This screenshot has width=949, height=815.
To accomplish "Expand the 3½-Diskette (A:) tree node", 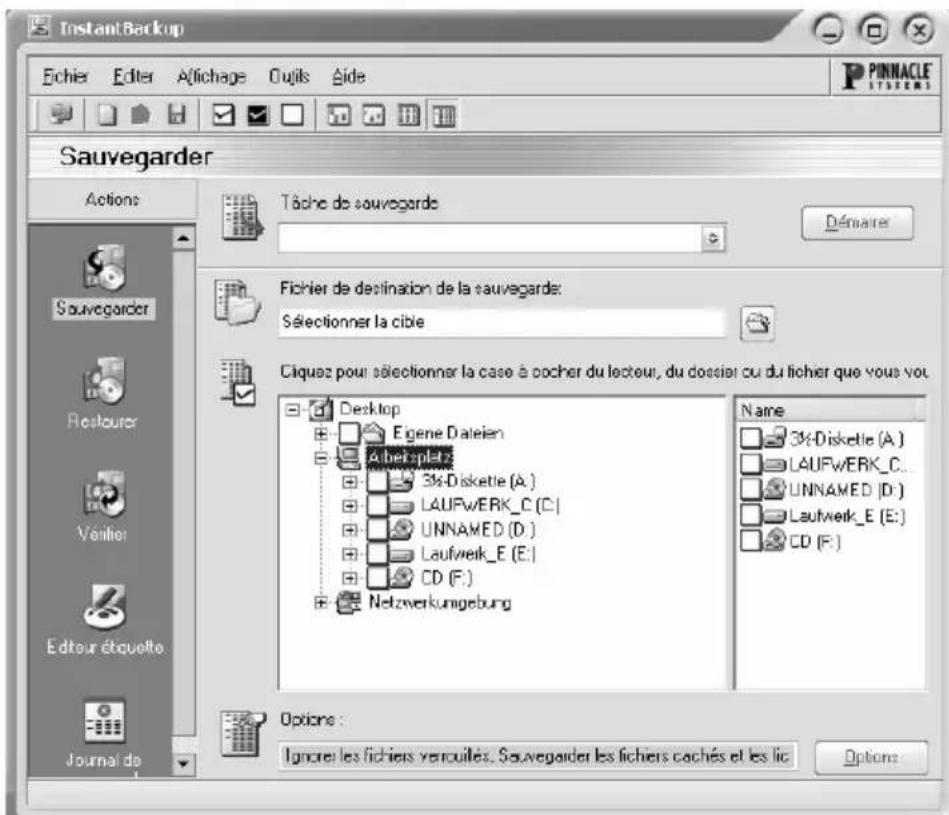I will click(350, 482).
